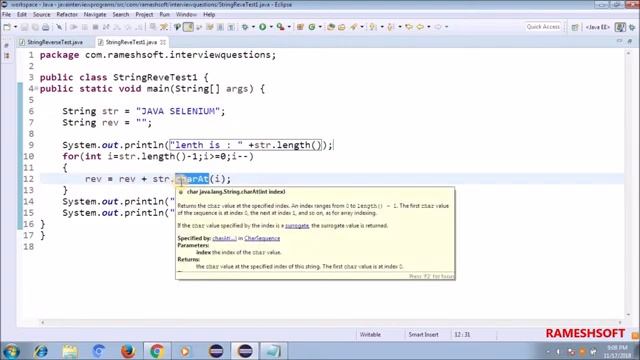Click the New file toolbar icon
This screenshot has width=640, height=360.
pos(7,27)
